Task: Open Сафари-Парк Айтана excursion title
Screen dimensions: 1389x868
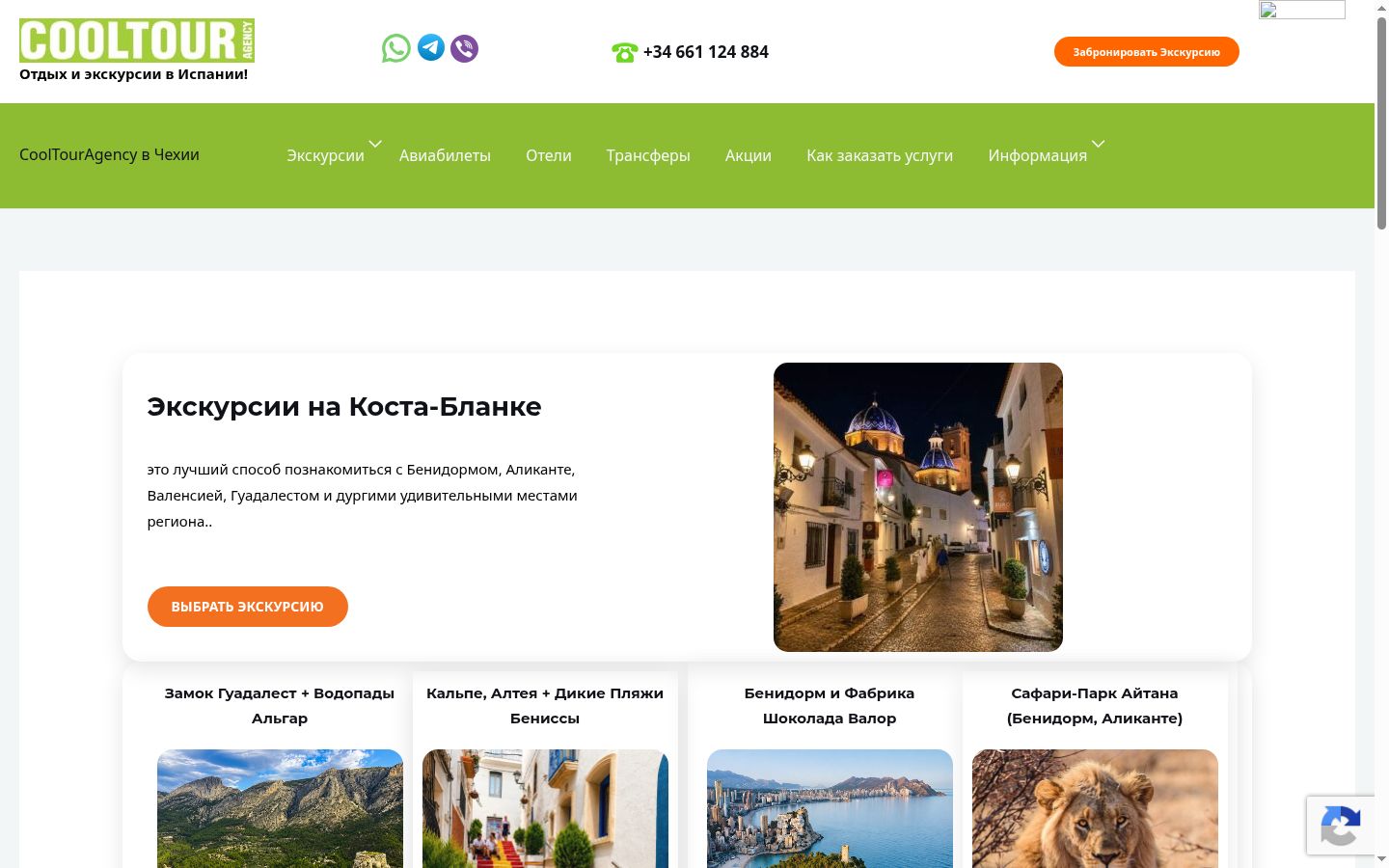Action: [1095, 706]
